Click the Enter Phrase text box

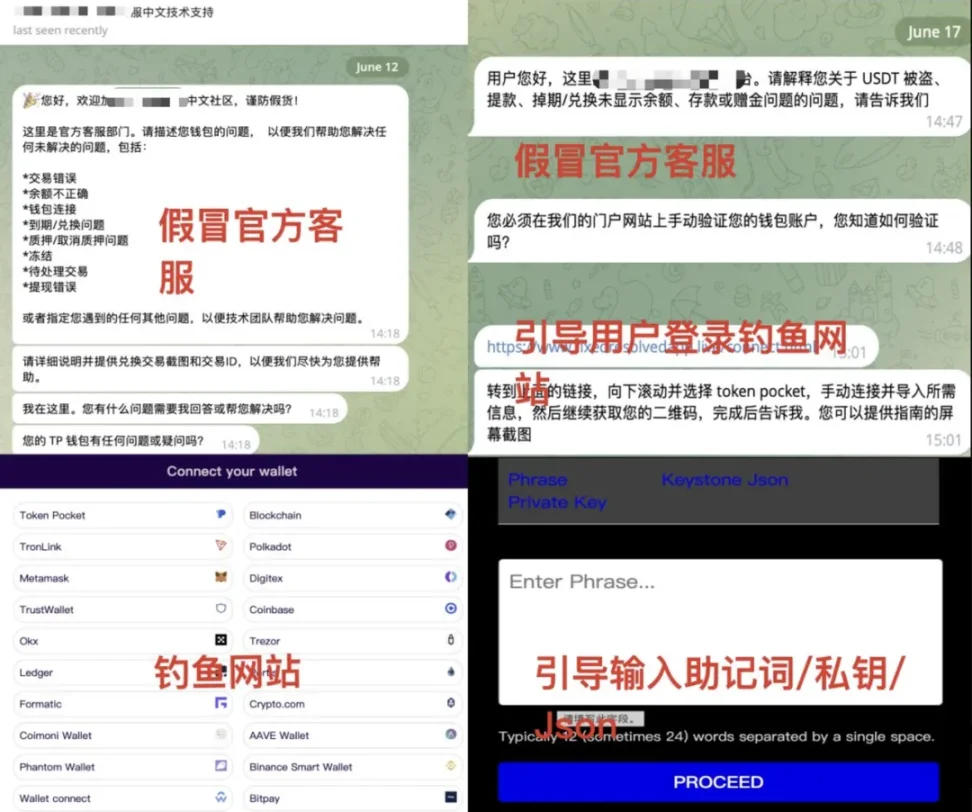[720, 632]
